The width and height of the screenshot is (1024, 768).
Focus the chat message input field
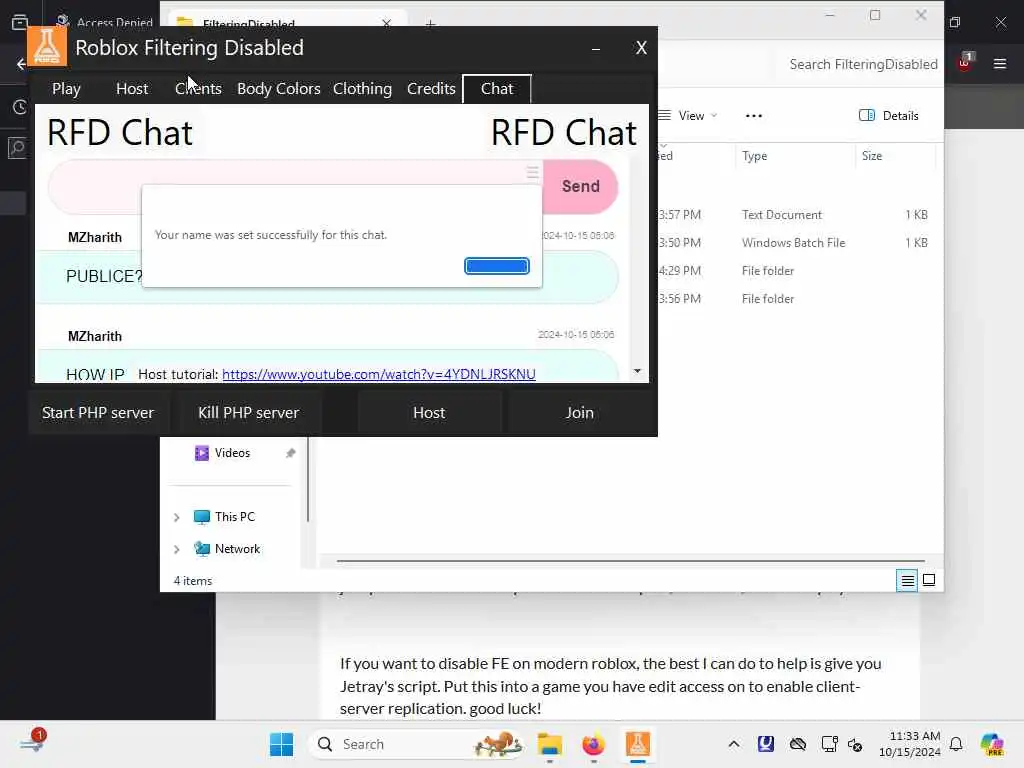pyautogui.click(x=295, y=187)
